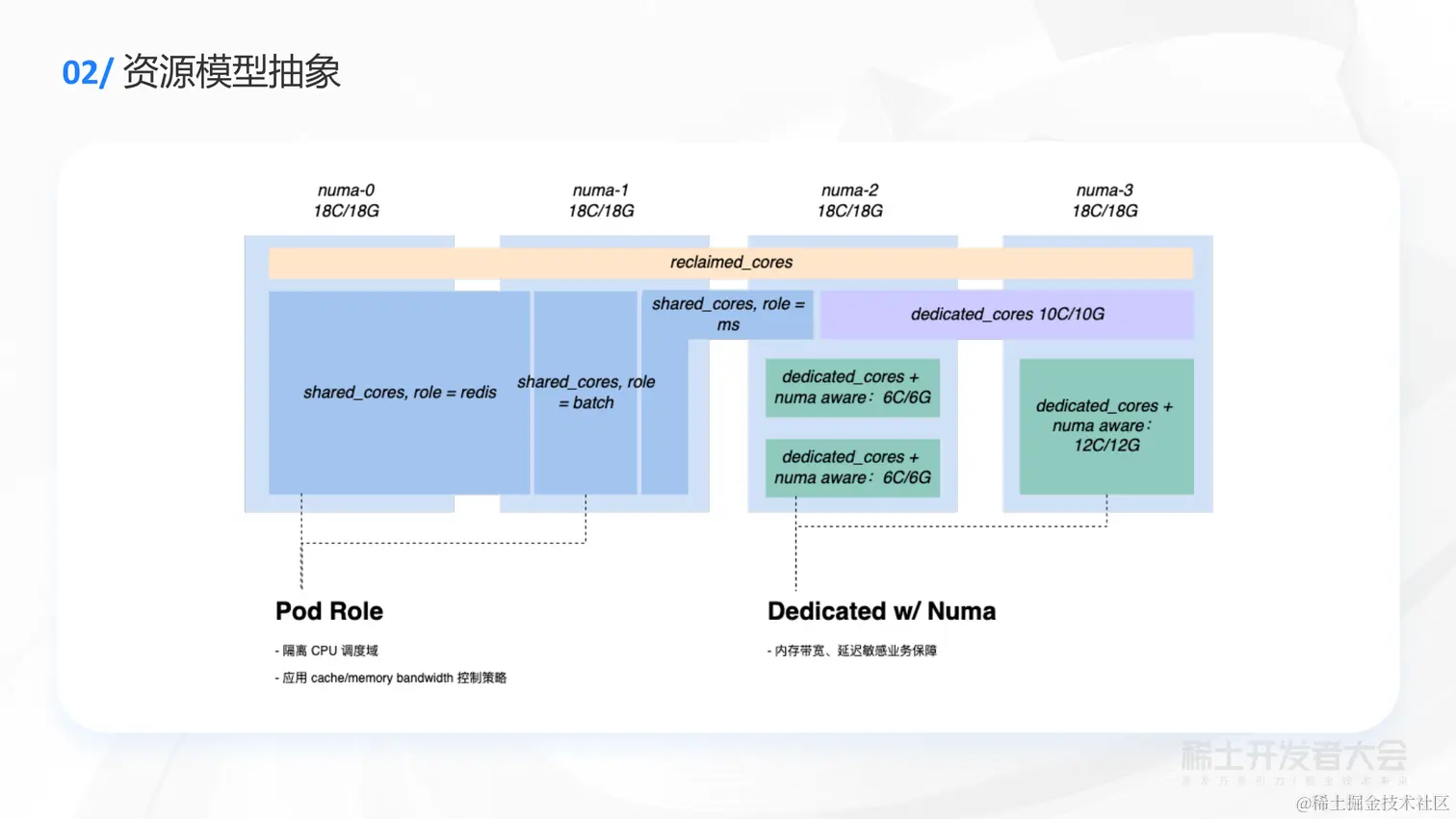
Task: Click the Dedicated w/ Numa heading
Action: (x=881, y=611)
